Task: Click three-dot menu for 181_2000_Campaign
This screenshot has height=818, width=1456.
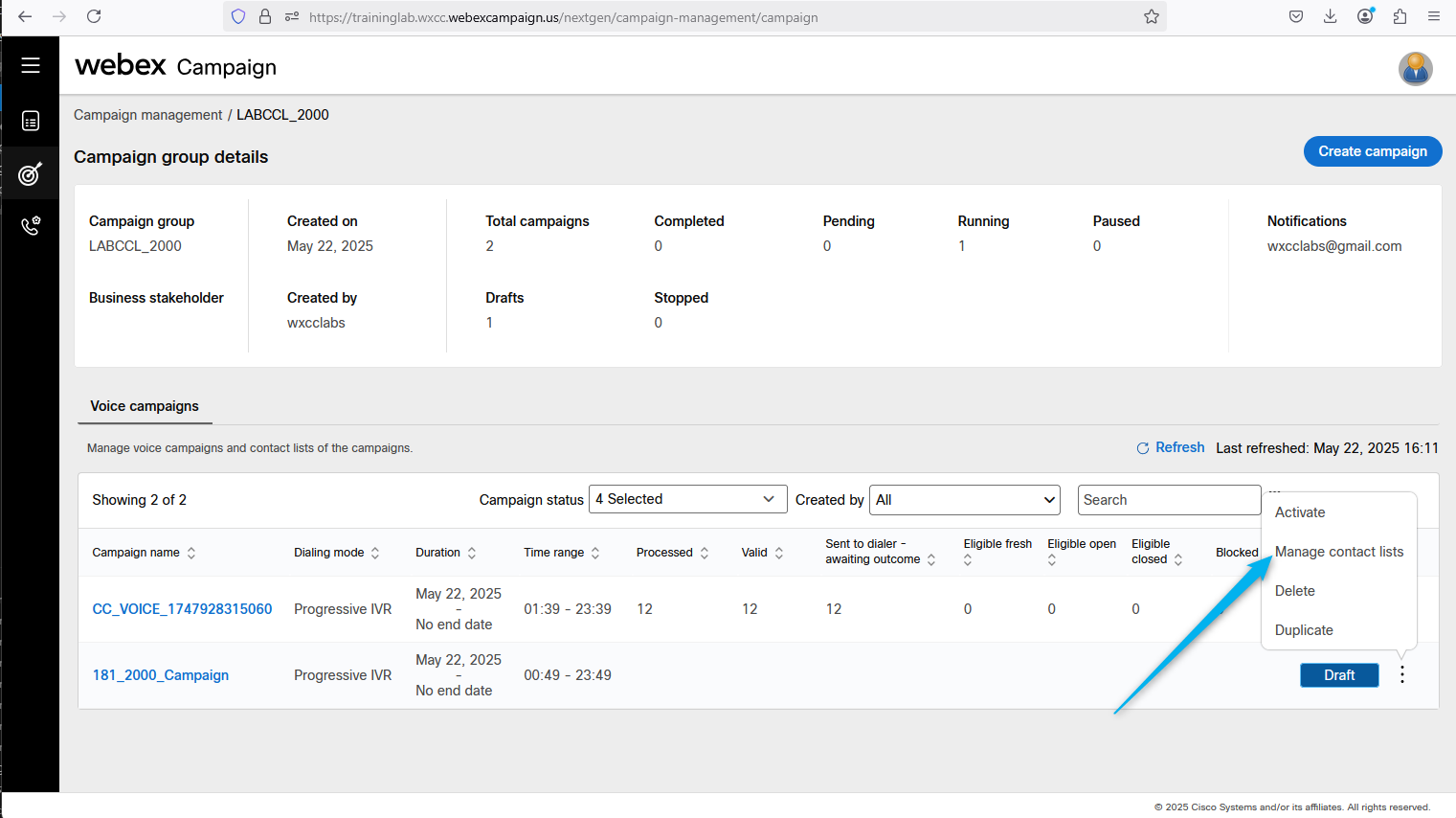Action: pos(1402,675)
